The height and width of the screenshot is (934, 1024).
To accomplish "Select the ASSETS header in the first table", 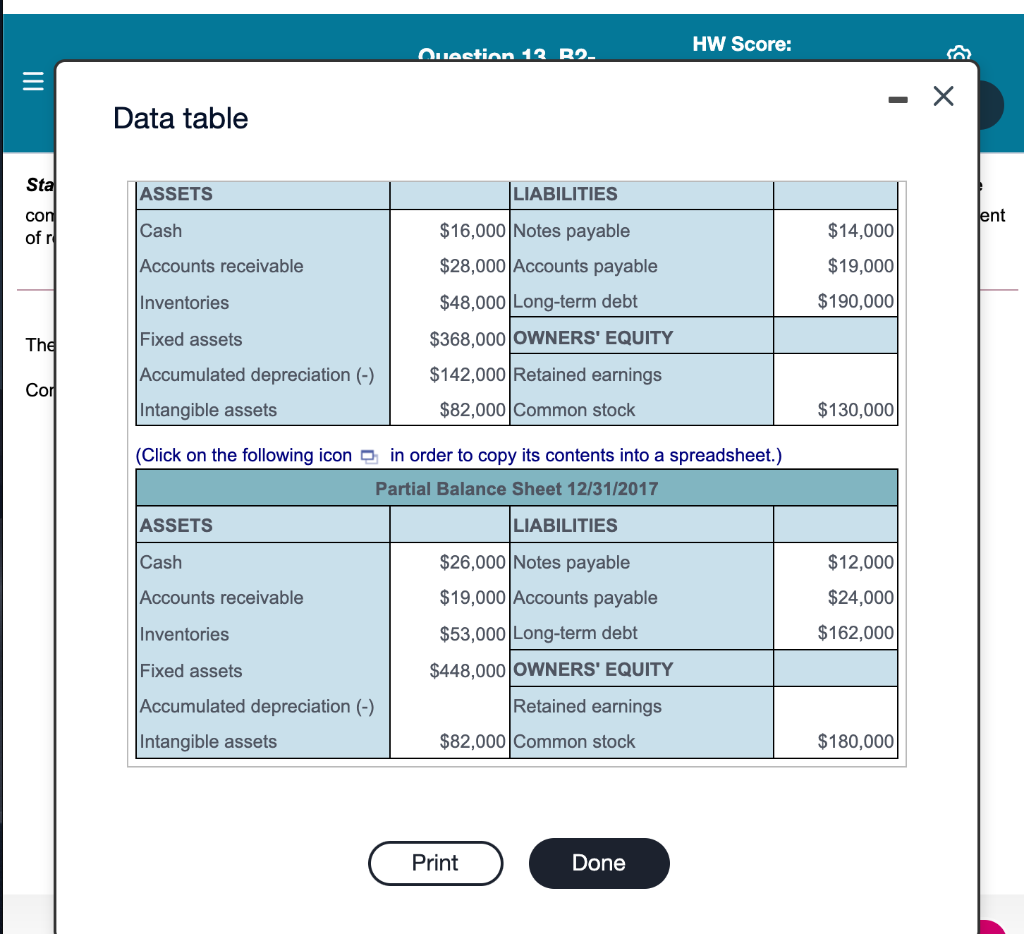I will (x=168, y=194).
